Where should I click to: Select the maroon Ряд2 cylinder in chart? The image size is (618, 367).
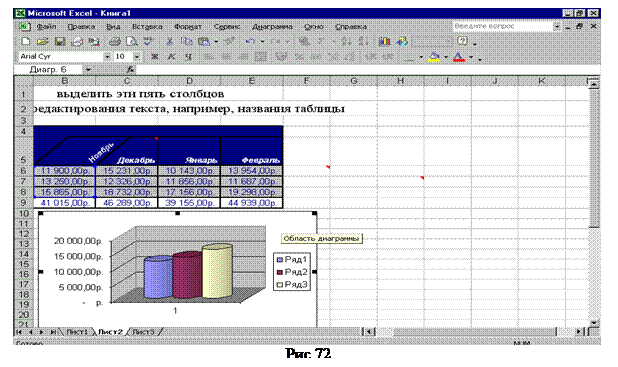[187, 275]
